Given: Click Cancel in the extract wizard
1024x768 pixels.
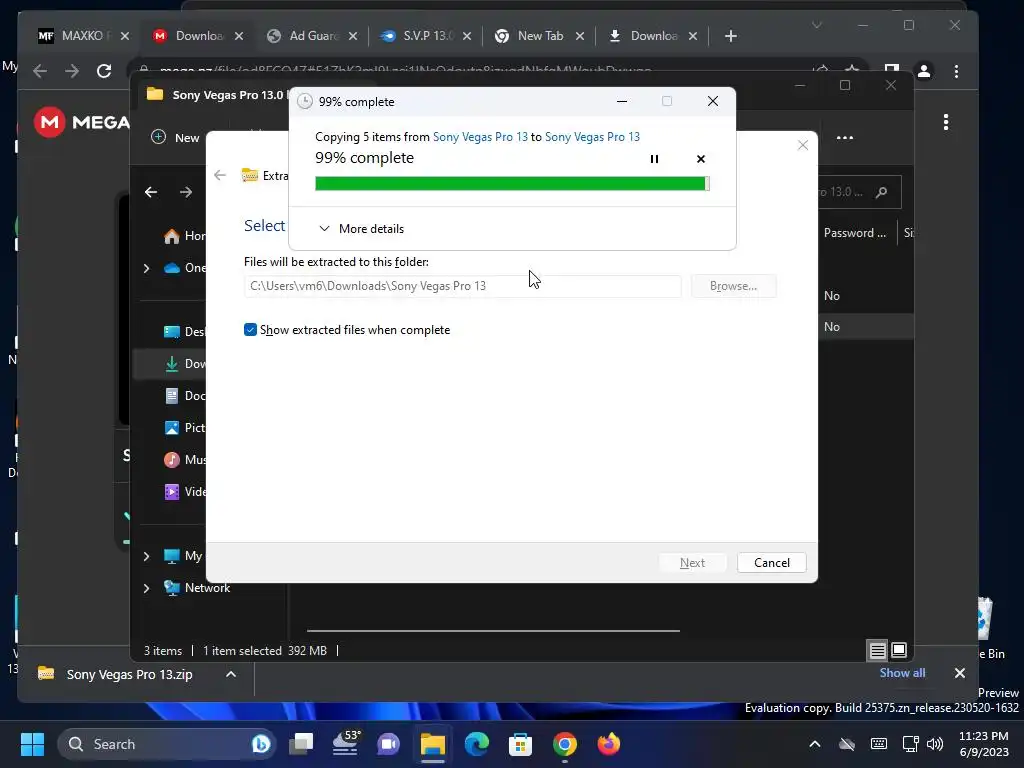Looking at the screenshot, I should 771,563.
